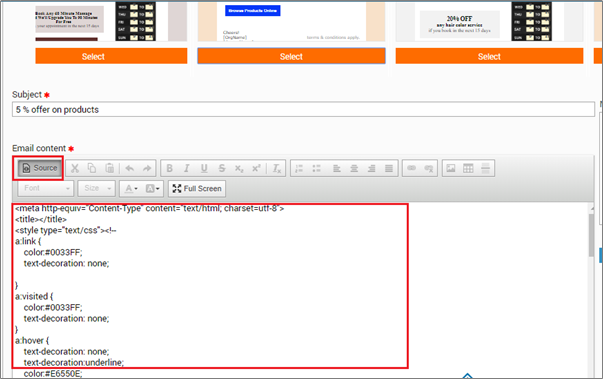
Task: Open the background color dropdown
Action: (153, 188)
